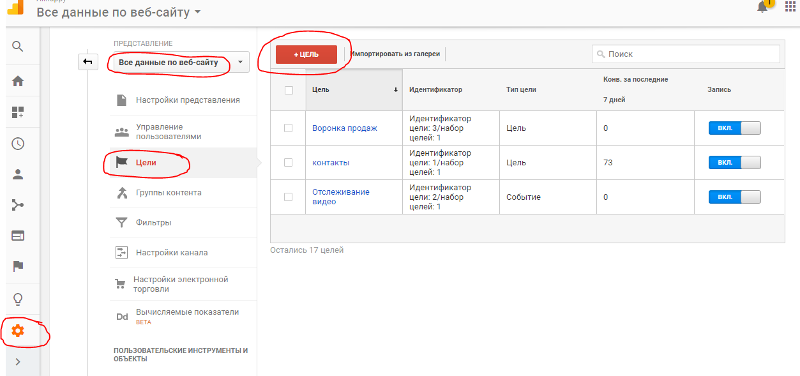Toggle recording switch for Воронка продаж
The image size is (800, 376).
tap(734, 128)
